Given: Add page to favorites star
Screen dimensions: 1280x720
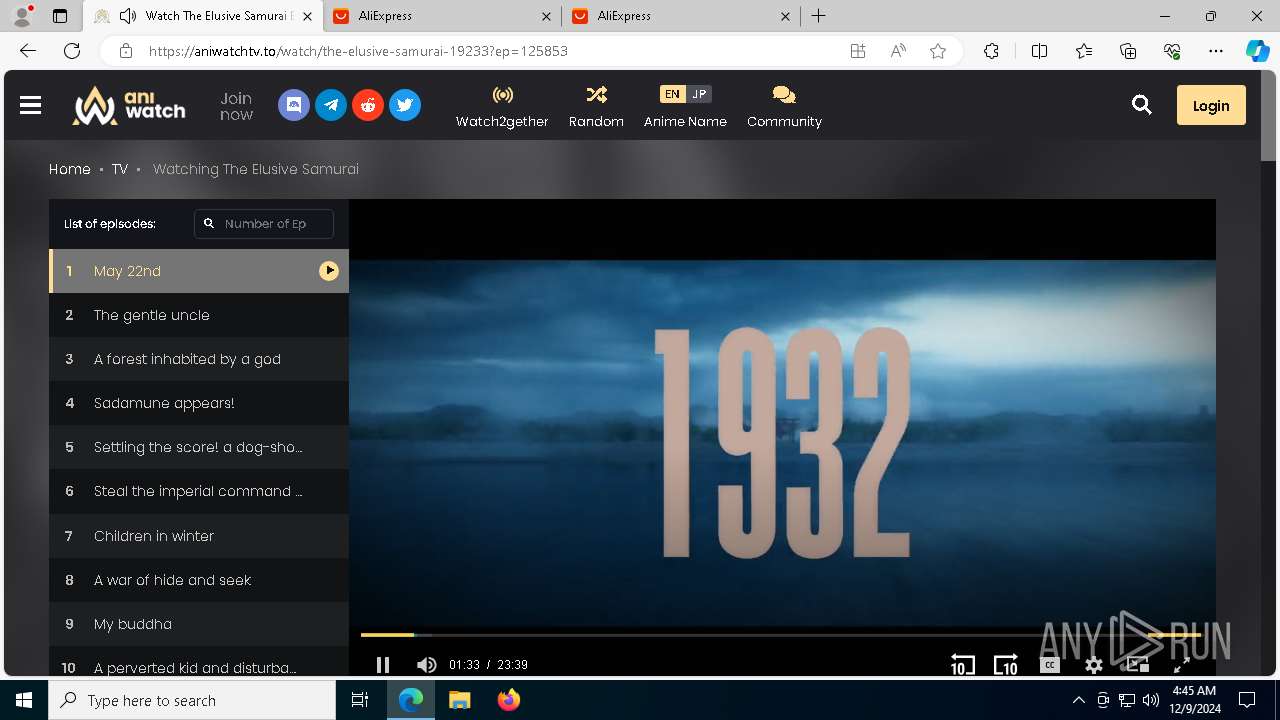Looking at the screenshot, I should coord(938,51).
